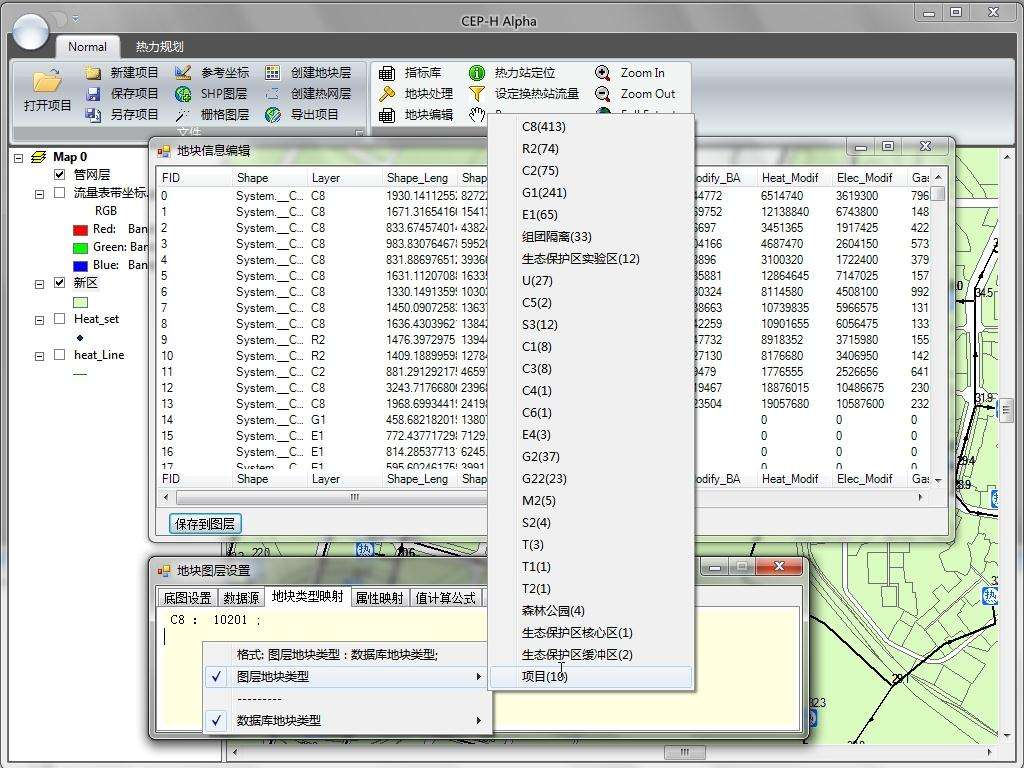Collapse the 新区 layer node

click(x=39, y=283)
